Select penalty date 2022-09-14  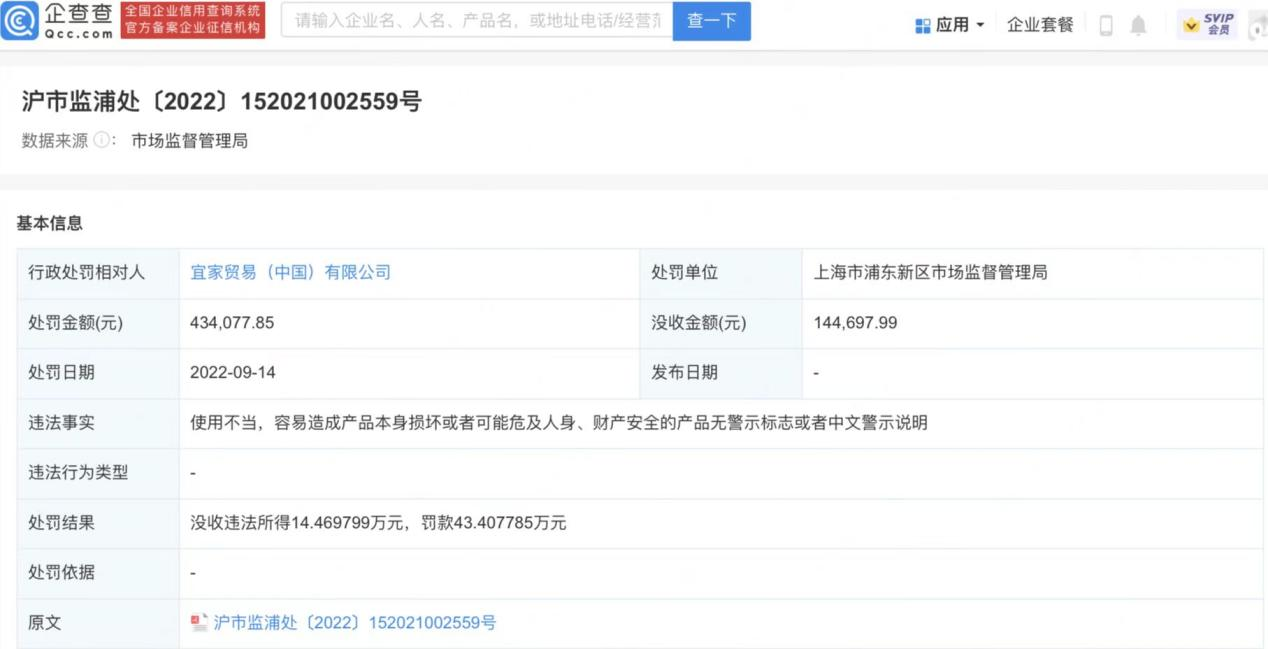pyautogui.click(x=233, y=372)
